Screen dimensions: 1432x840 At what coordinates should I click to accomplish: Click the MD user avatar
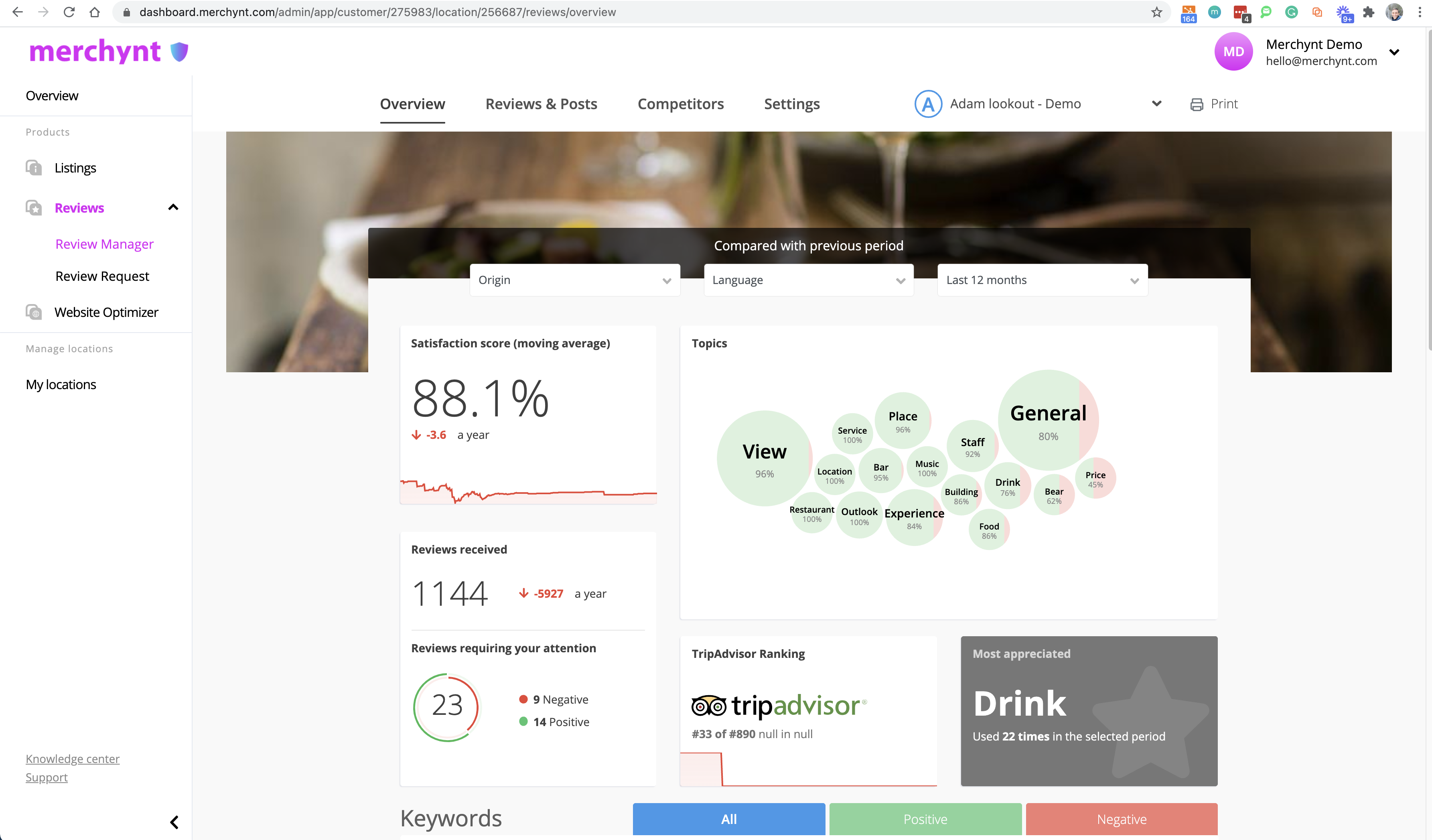click(x=1233, y=52)
